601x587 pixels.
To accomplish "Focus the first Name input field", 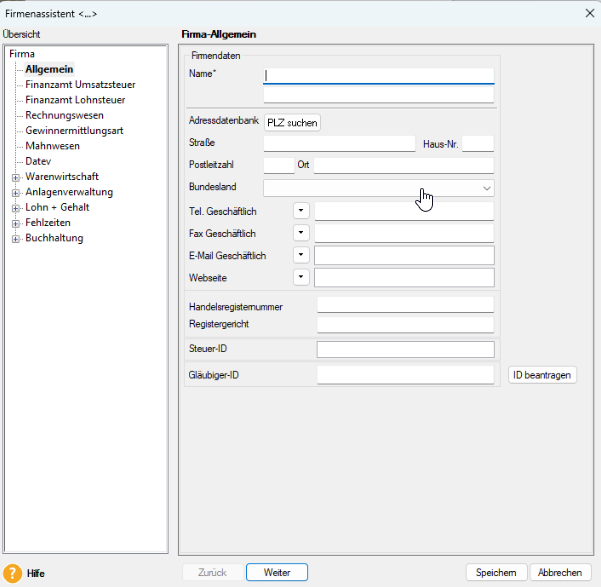I will click(379, 76).
